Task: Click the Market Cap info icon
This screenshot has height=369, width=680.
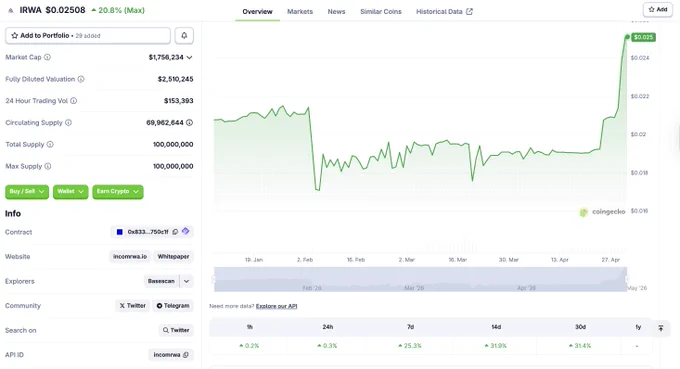Action: click(47, 57)
